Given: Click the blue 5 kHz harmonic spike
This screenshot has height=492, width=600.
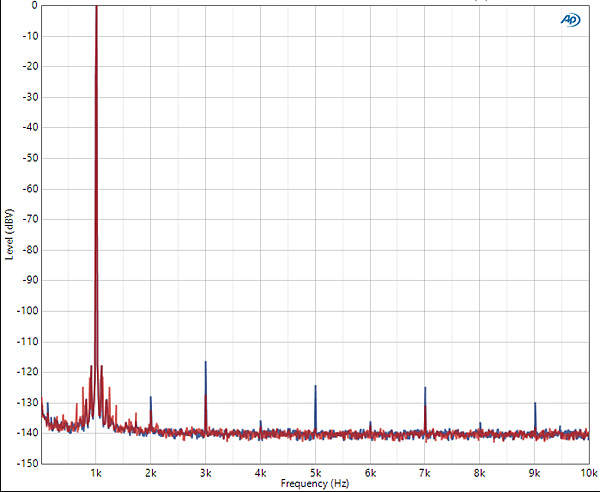Looking at the screenshot, I should [x=315, y=388].
